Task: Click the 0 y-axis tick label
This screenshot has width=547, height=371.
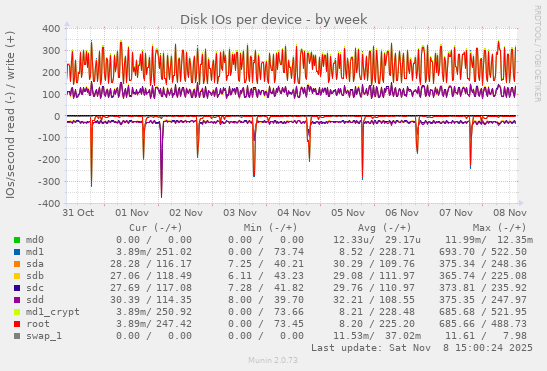Action: click(x=58, y=116)
